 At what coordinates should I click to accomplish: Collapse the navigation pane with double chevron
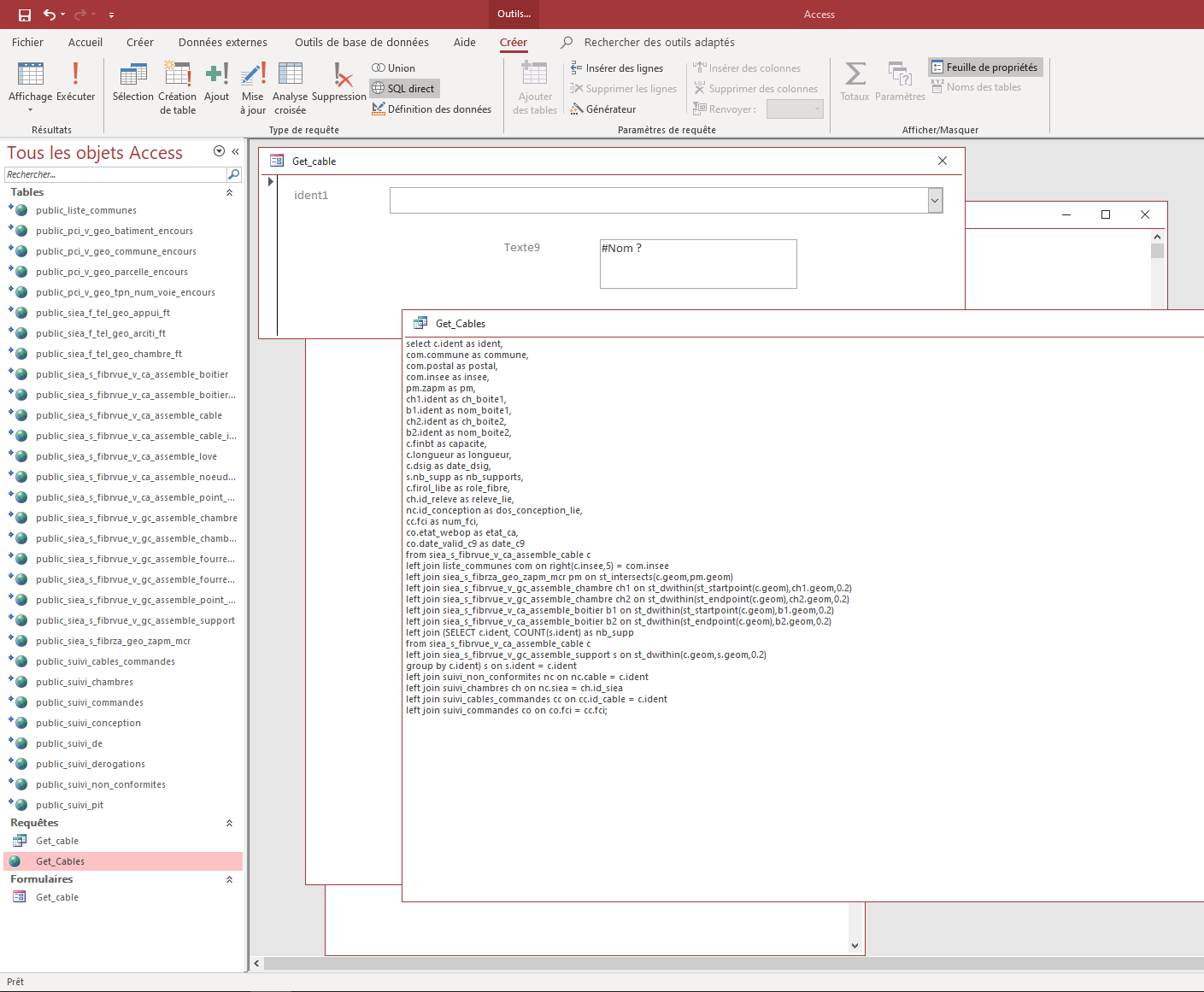(235, 151)
